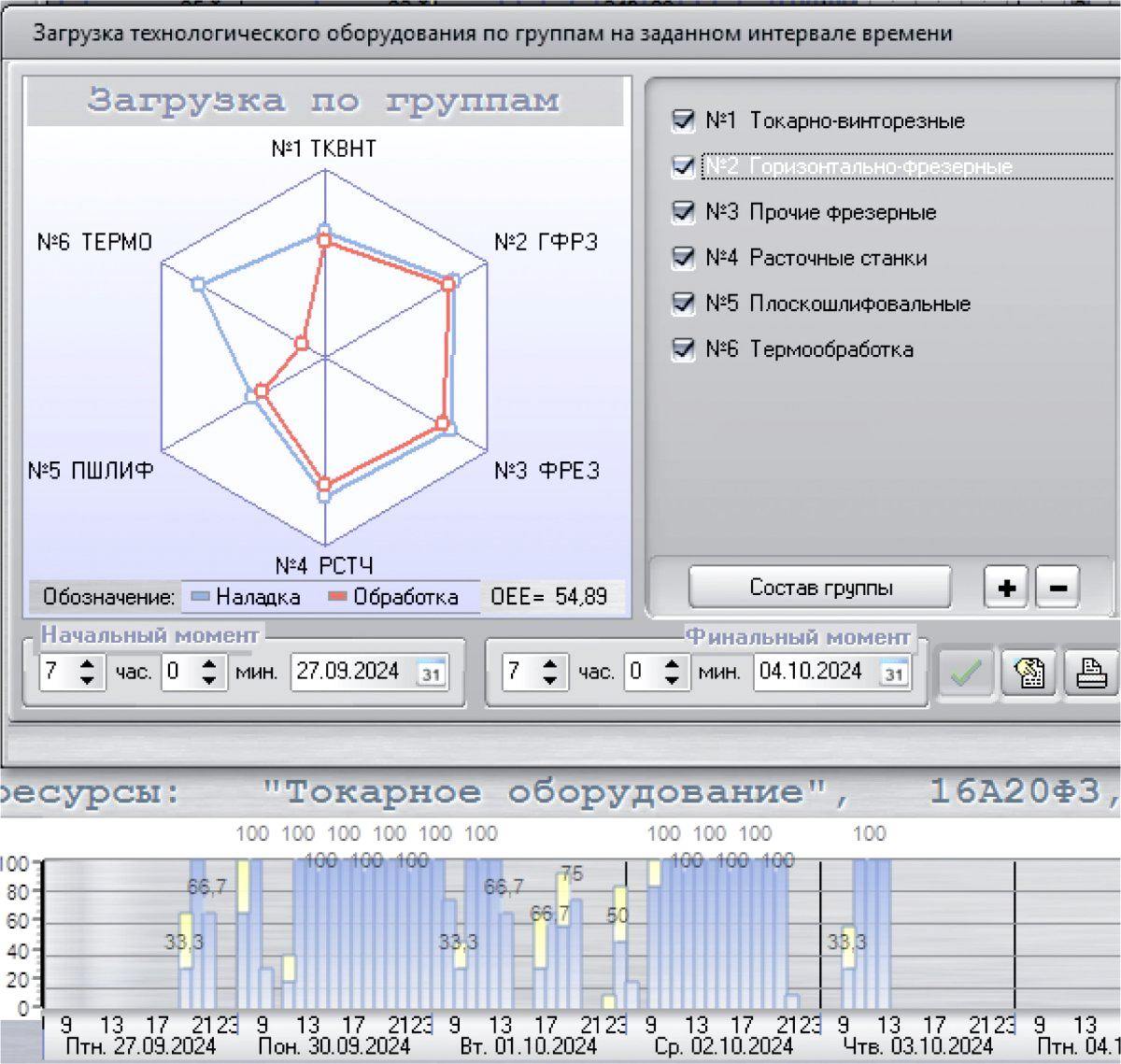Screen dimensions: 1121x1064
Task: Uncheck №1 Токарно-винторезные group
Action: pos(684,121)
